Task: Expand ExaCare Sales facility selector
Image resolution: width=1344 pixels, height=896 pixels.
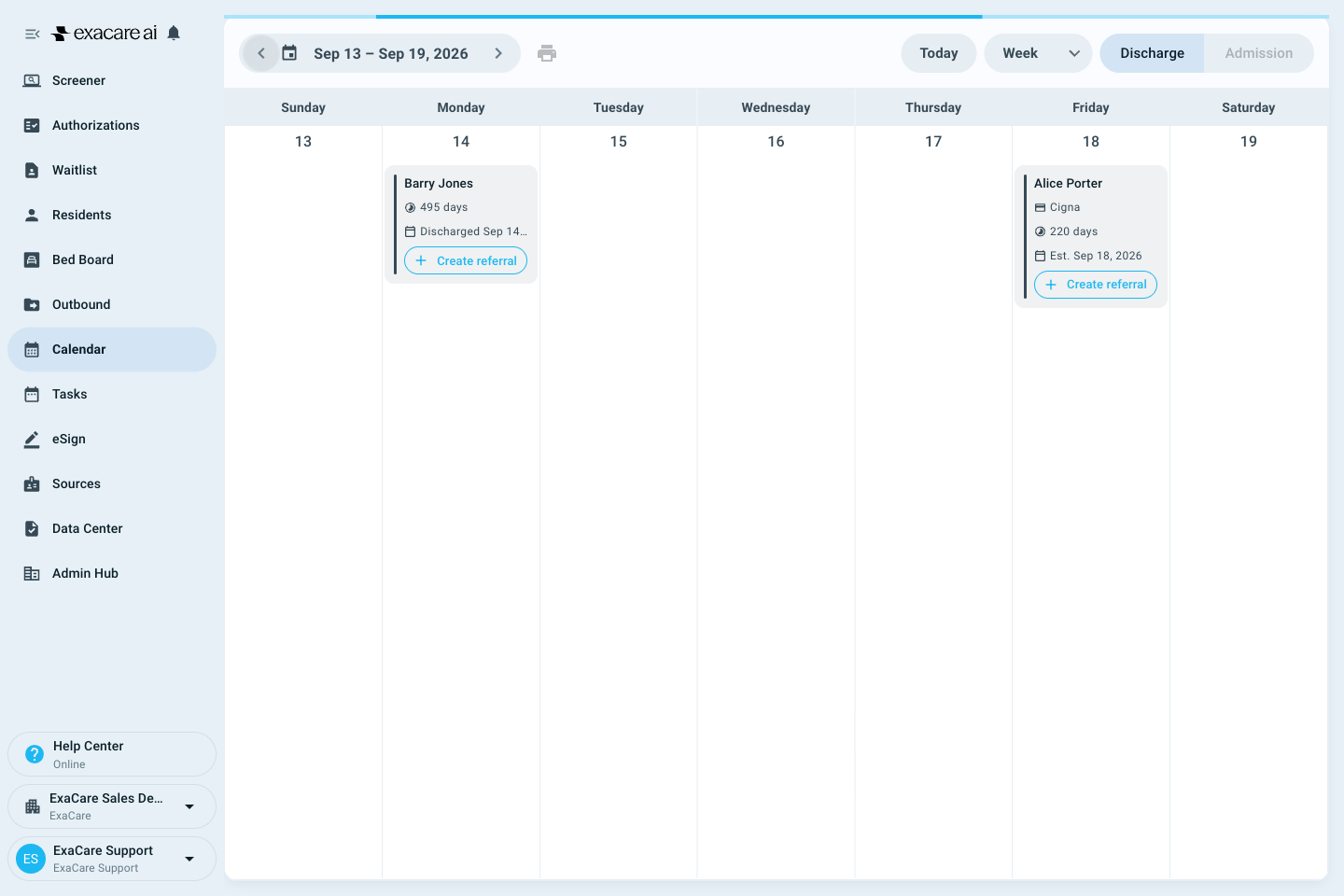Action: pos(112,806)
